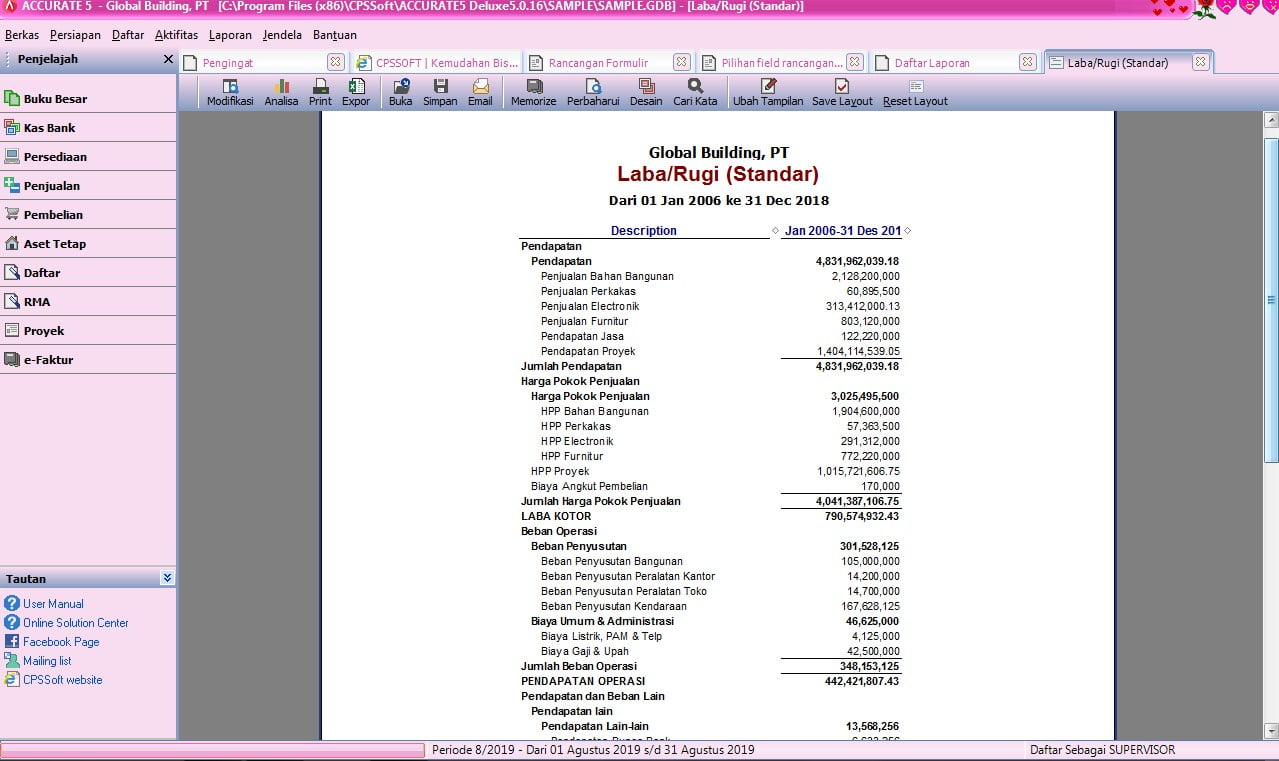Image resolution: width=1279 pixels, height=761 pixels.
Task: Click the Modifikasi toolbar icon
Action: click(230, 92)
